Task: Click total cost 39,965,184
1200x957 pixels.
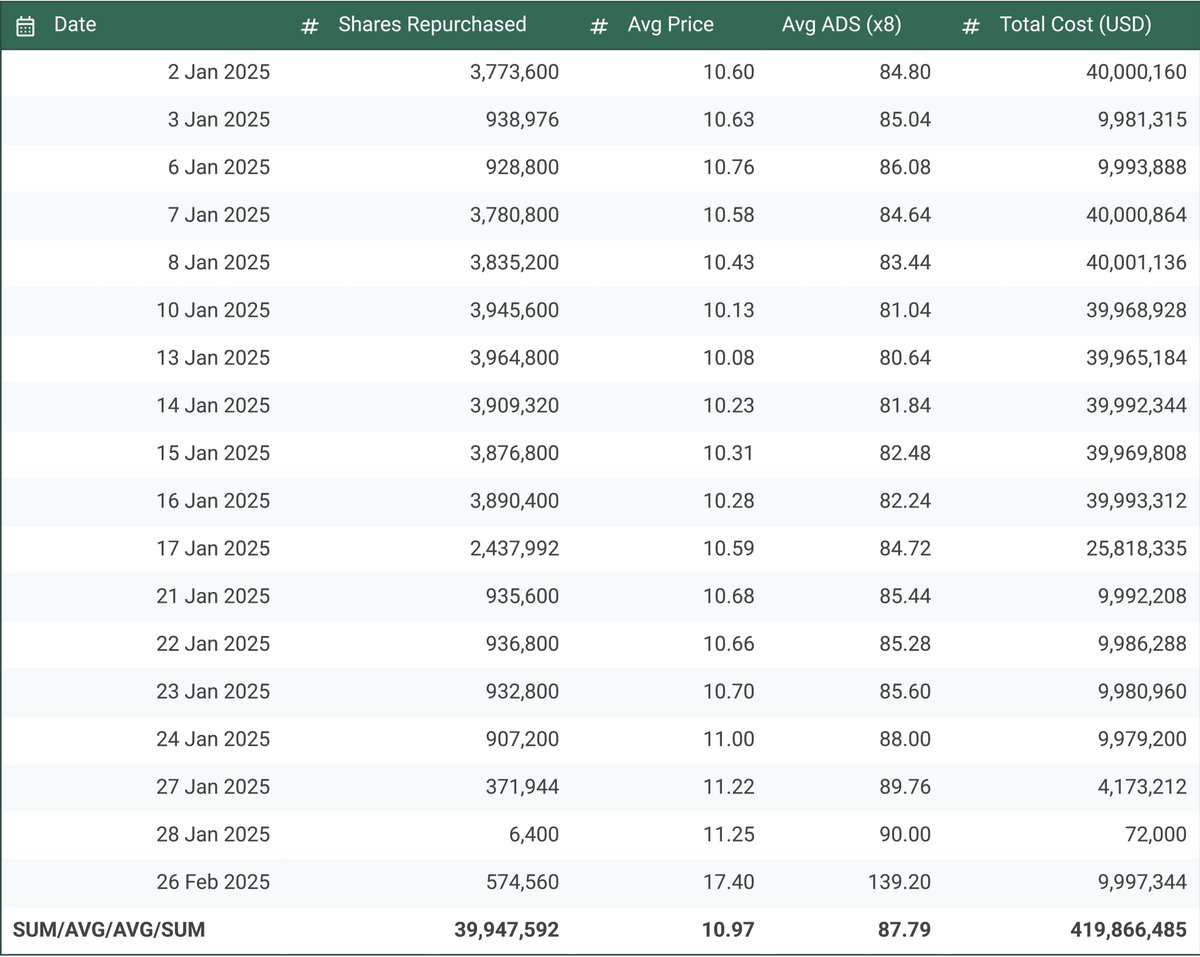Action: click(1137, 358)
